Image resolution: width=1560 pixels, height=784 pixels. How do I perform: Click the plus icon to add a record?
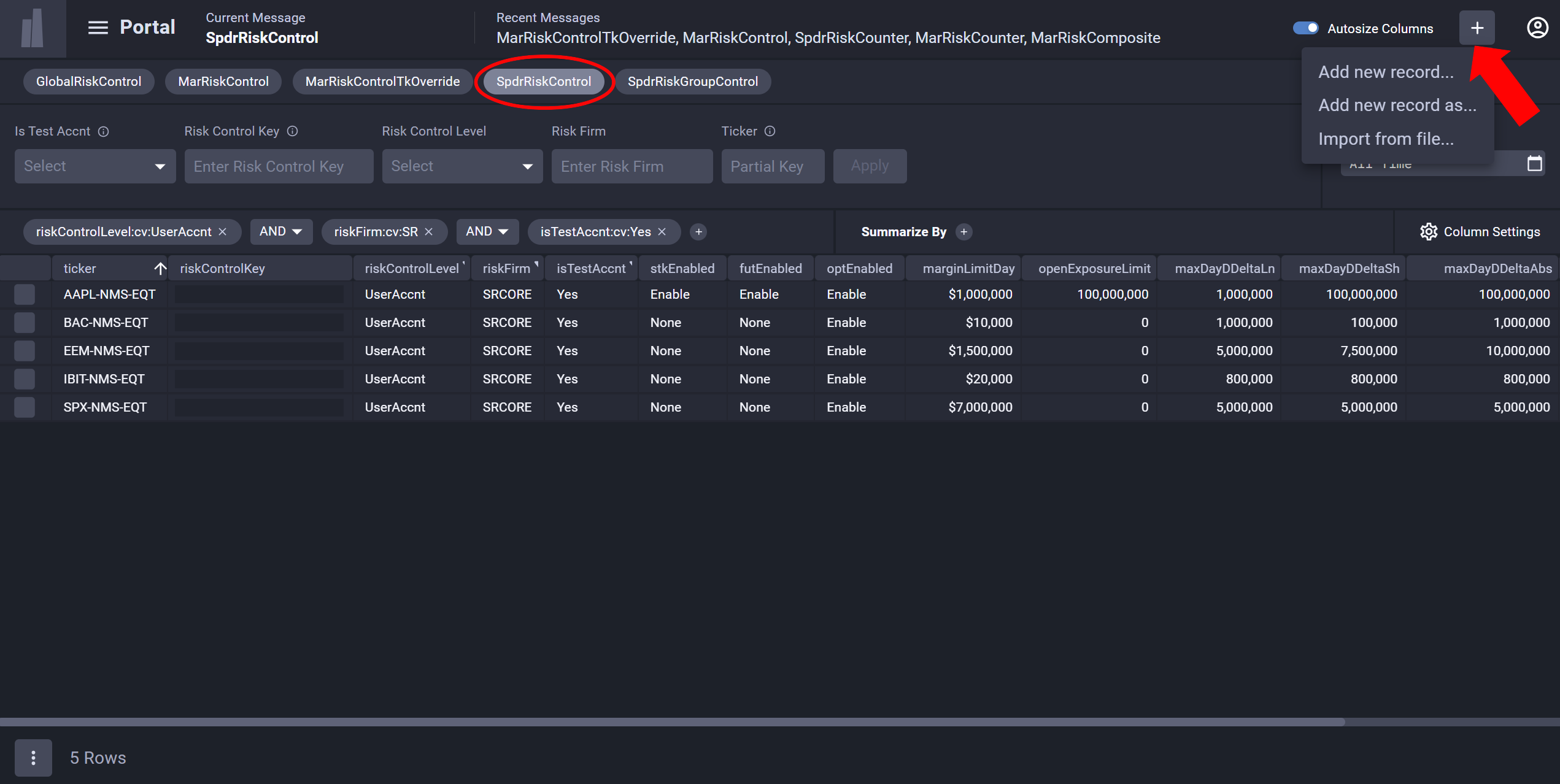coord(1477,28)
